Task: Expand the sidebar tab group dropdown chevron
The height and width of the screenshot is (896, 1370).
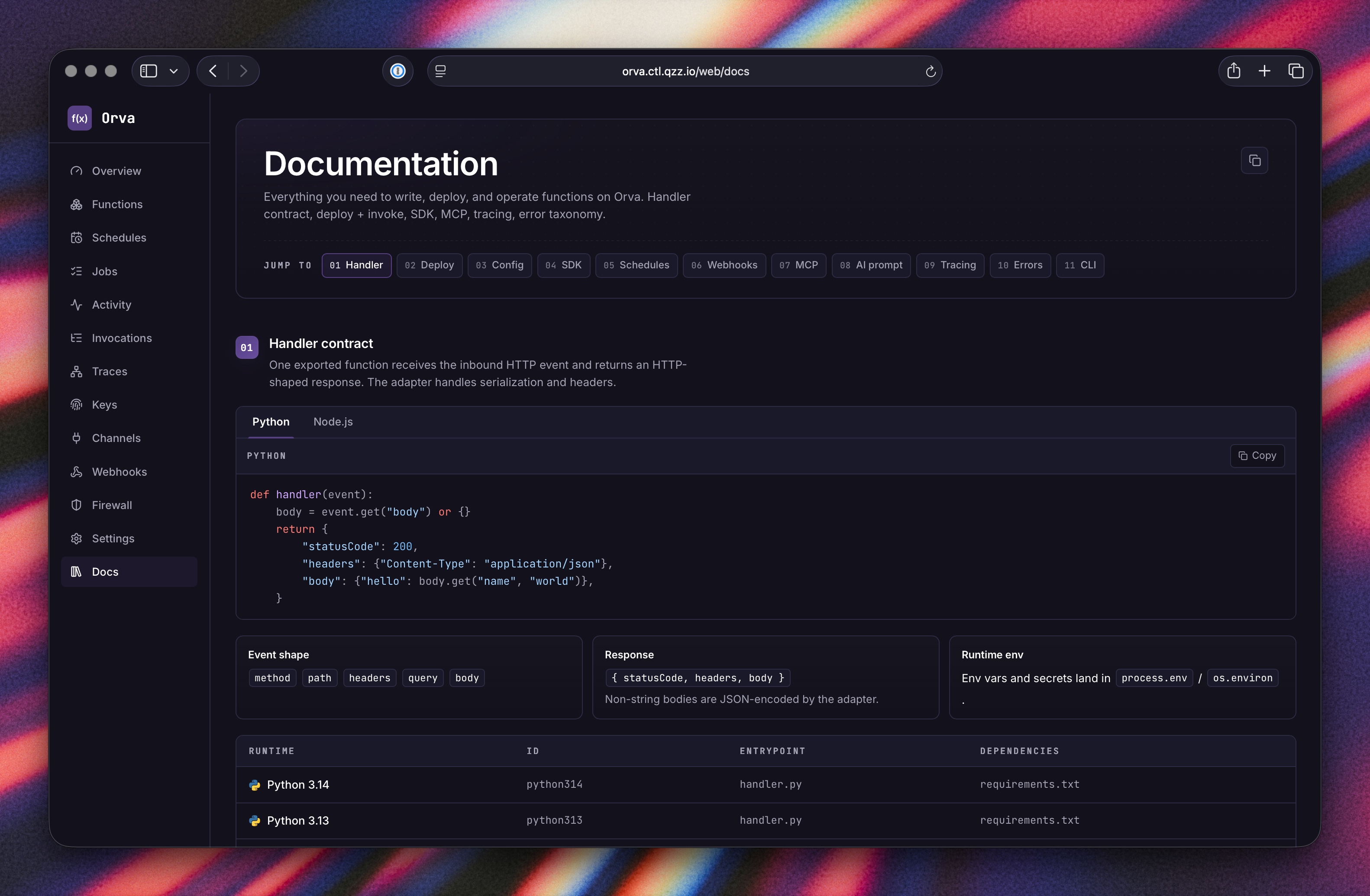Action: click(174, 71)
